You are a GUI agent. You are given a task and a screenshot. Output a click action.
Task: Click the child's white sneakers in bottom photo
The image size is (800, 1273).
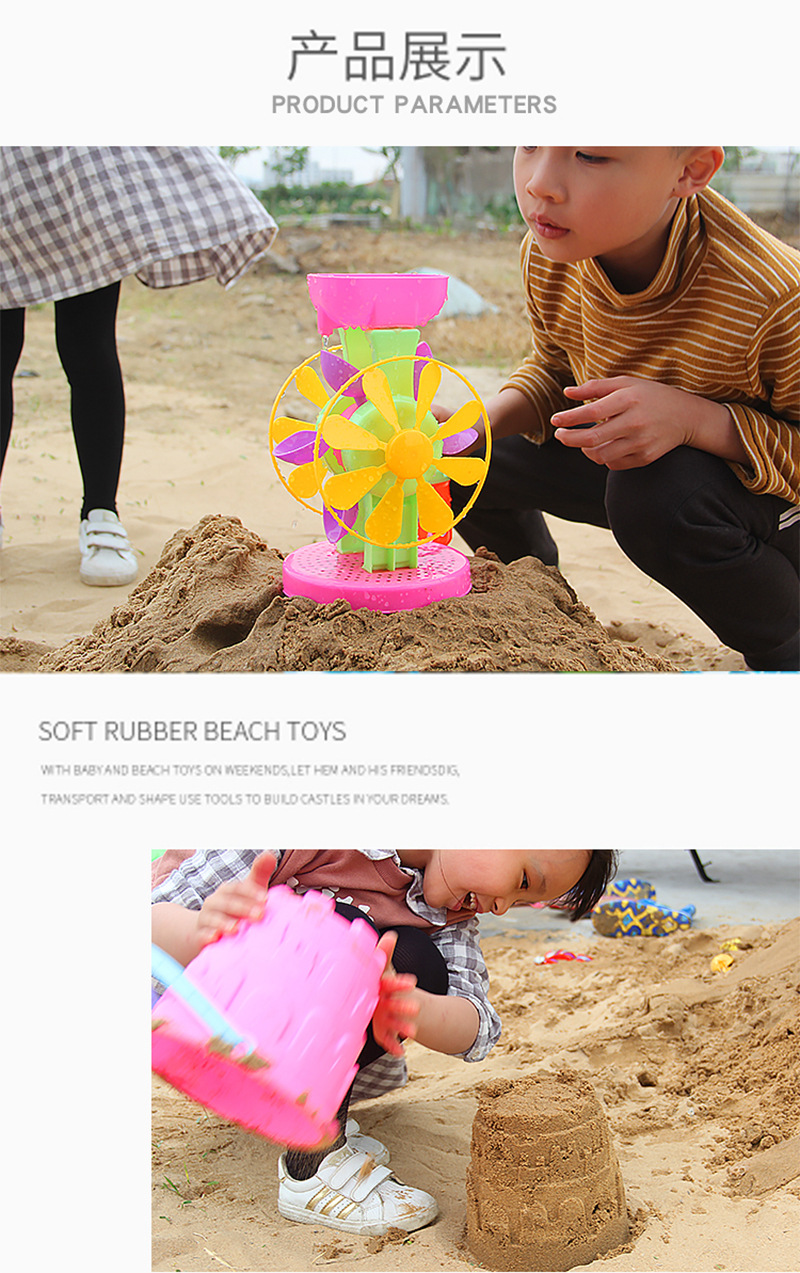[x=354, y=1183]
